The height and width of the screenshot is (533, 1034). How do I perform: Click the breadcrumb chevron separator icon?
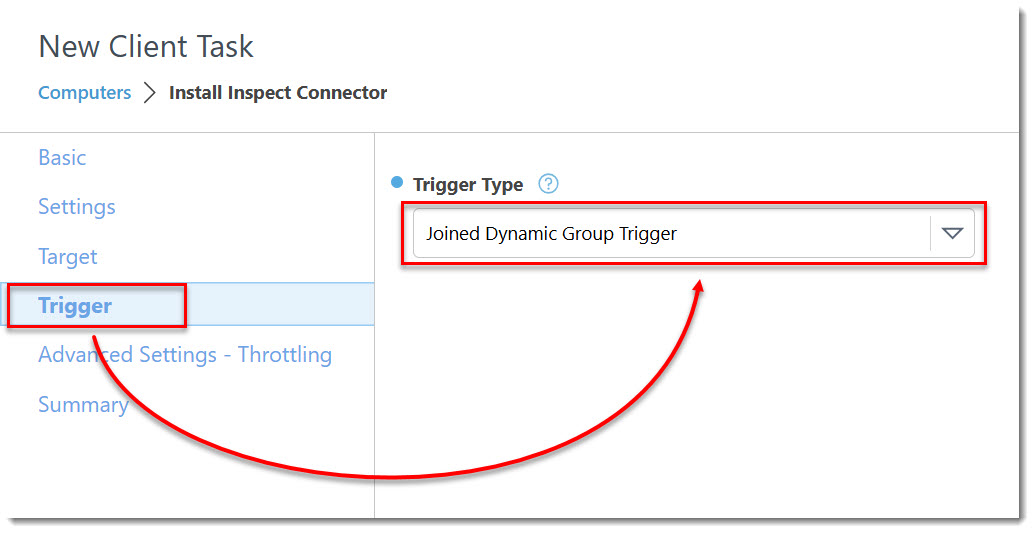(150, 93)
